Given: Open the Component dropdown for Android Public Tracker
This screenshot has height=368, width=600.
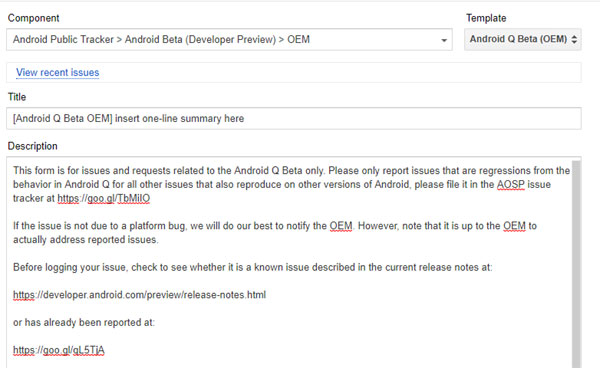Looking at the screenshot, I should click(229, 39).
